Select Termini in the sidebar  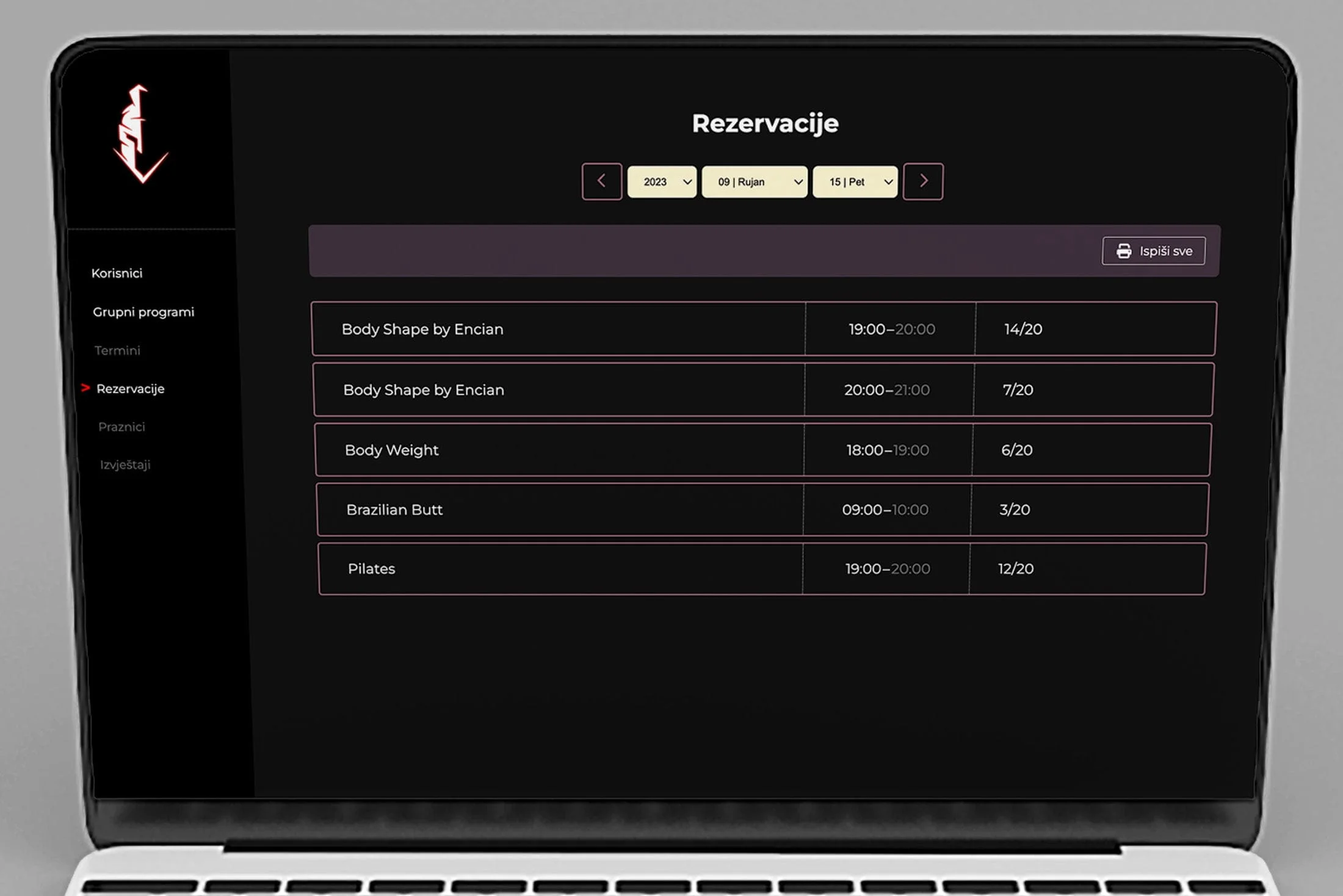tap(117, 350)
